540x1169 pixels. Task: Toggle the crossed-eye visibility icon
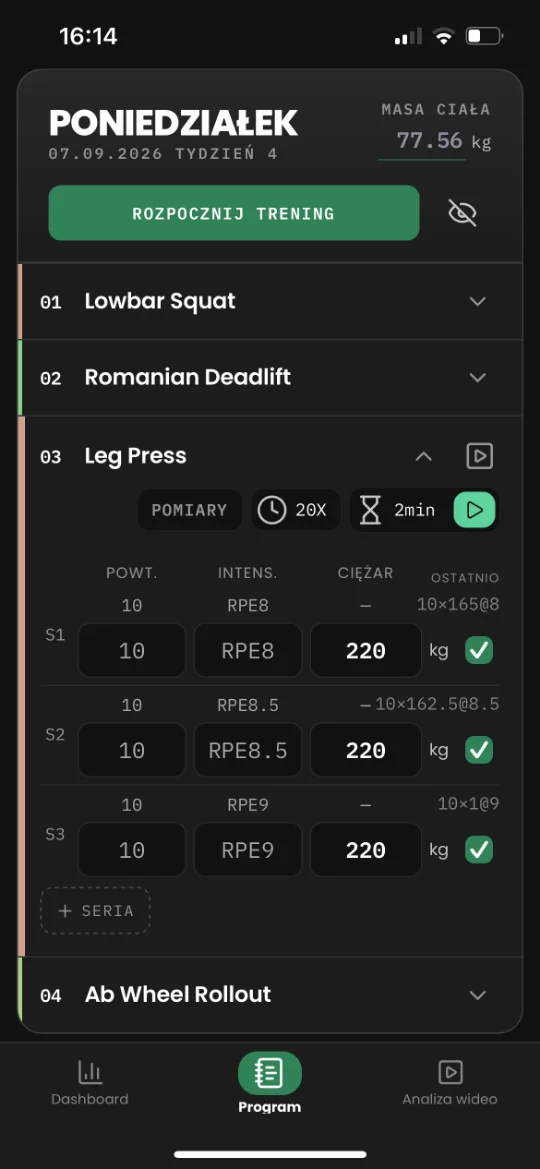tap(462, 213)
